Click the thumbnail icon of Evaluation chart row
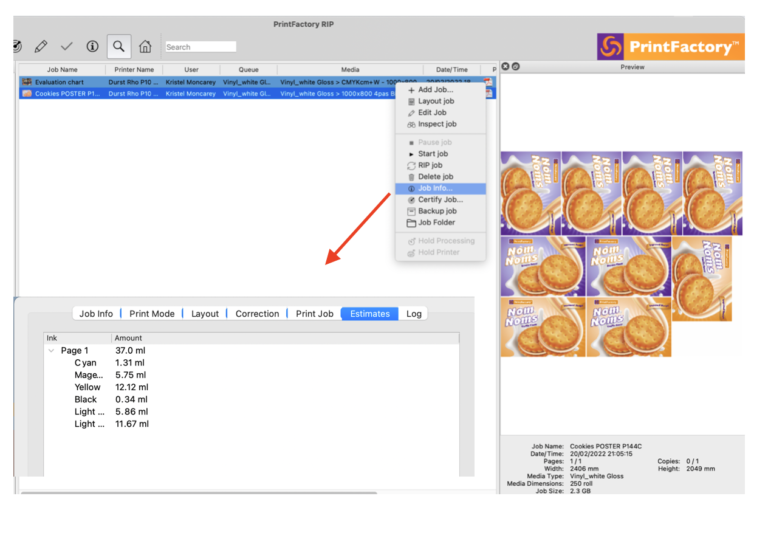The height and width of the screenshot is (541, 768). click(27, 82)
